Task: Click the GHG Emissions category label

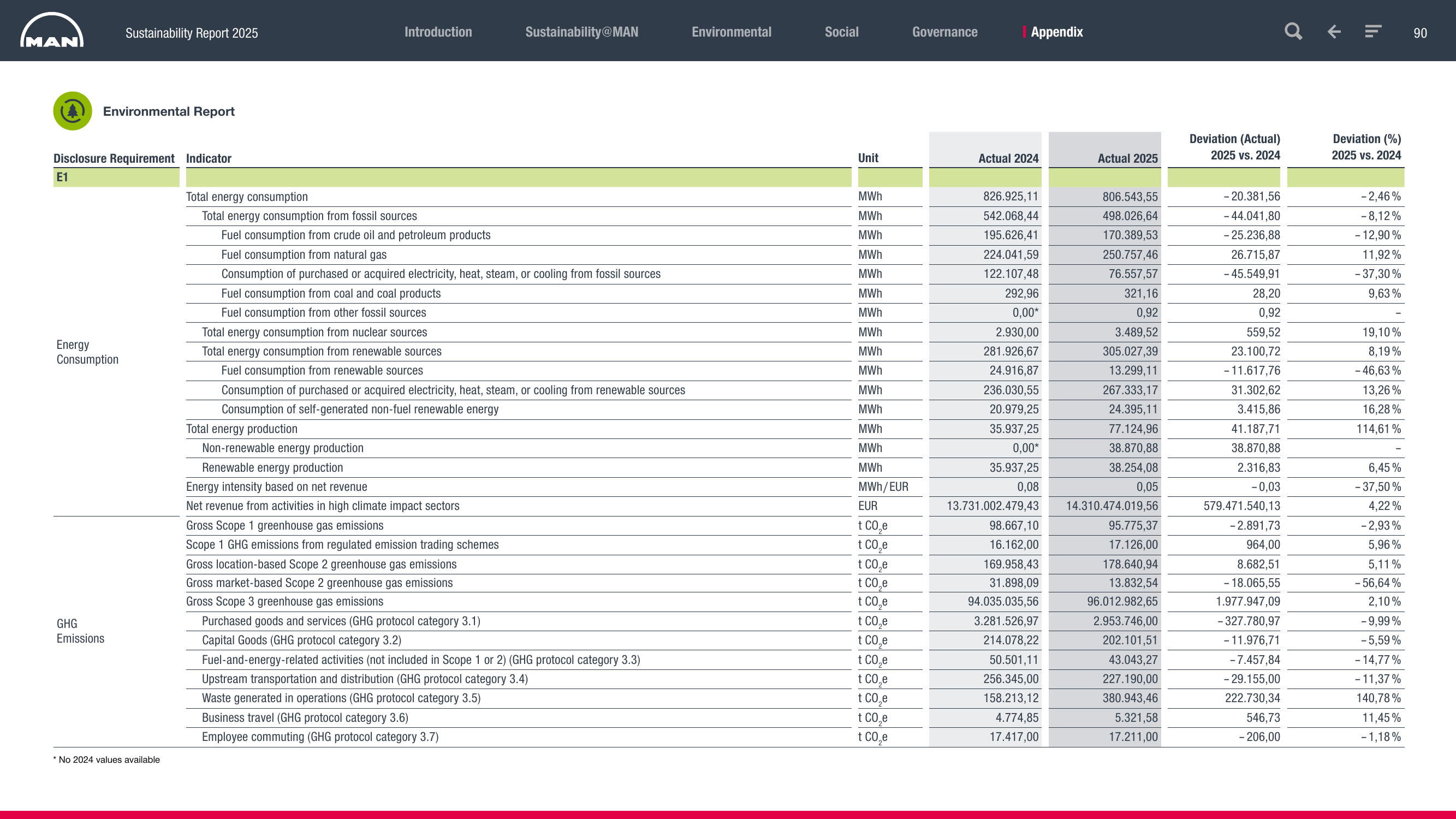Action: pos(80,631)
